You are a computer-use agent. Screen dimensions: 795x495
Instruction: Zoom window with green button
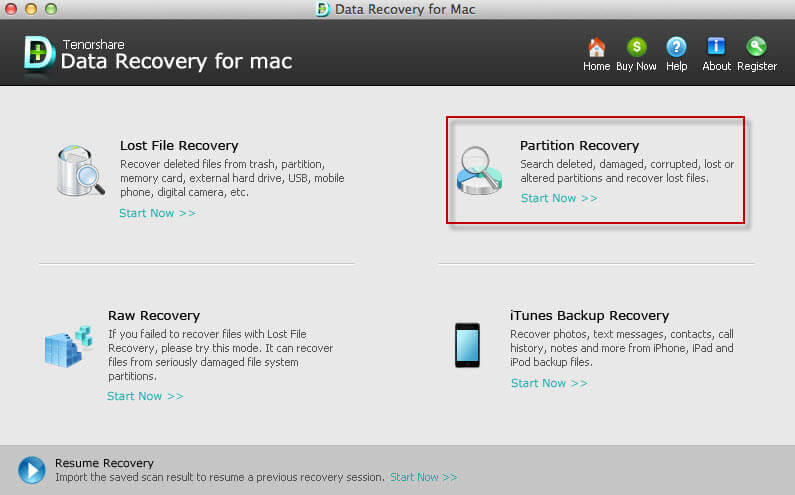pyautogui.click(x=51, y=9)
